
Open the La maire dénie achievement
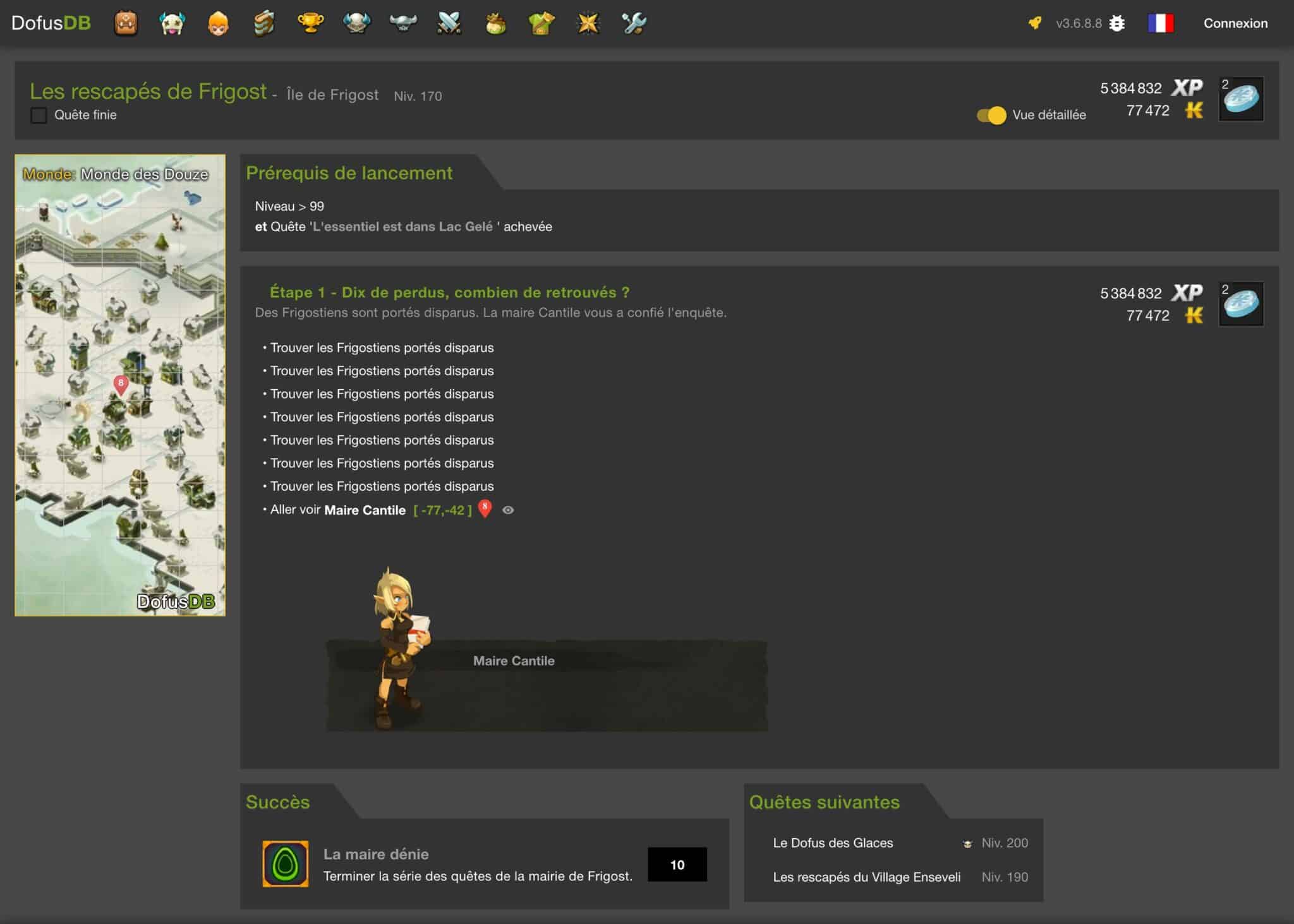(376, 854)
